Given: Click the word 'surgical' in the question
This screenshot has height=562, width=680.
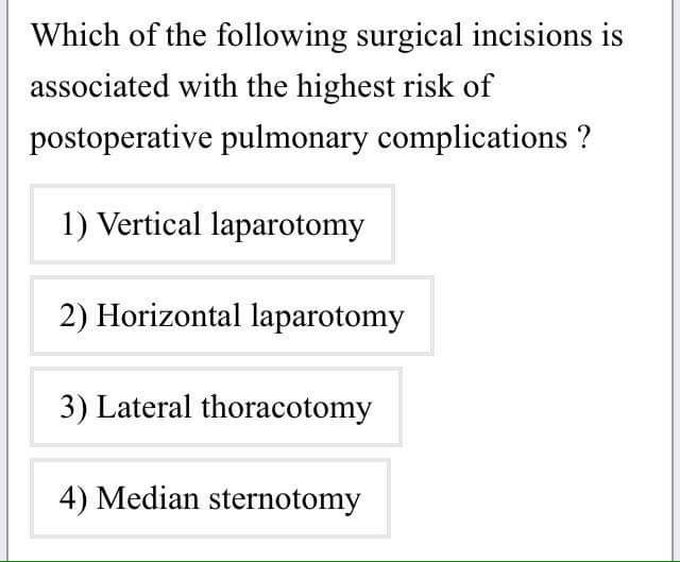Looking at the screenshot, I should pos(409,36).
